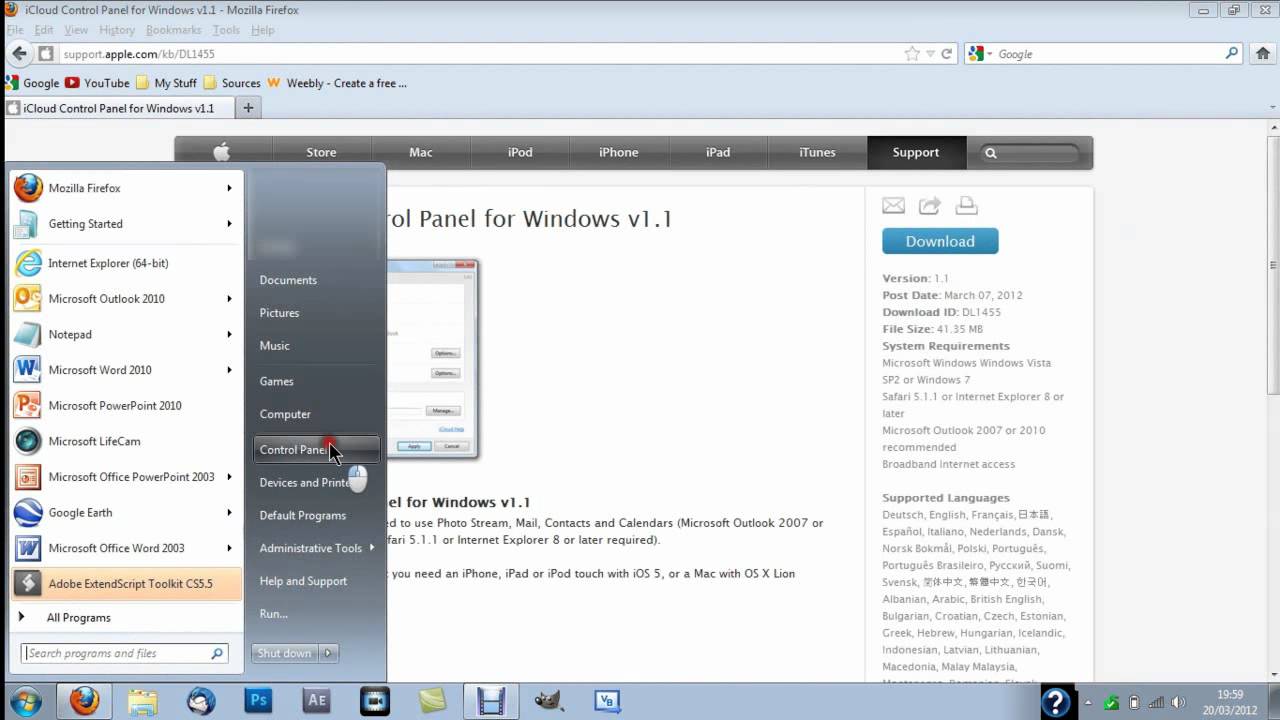Open Control Panel from Start menu
The image size is (1280, 720).
316,450
